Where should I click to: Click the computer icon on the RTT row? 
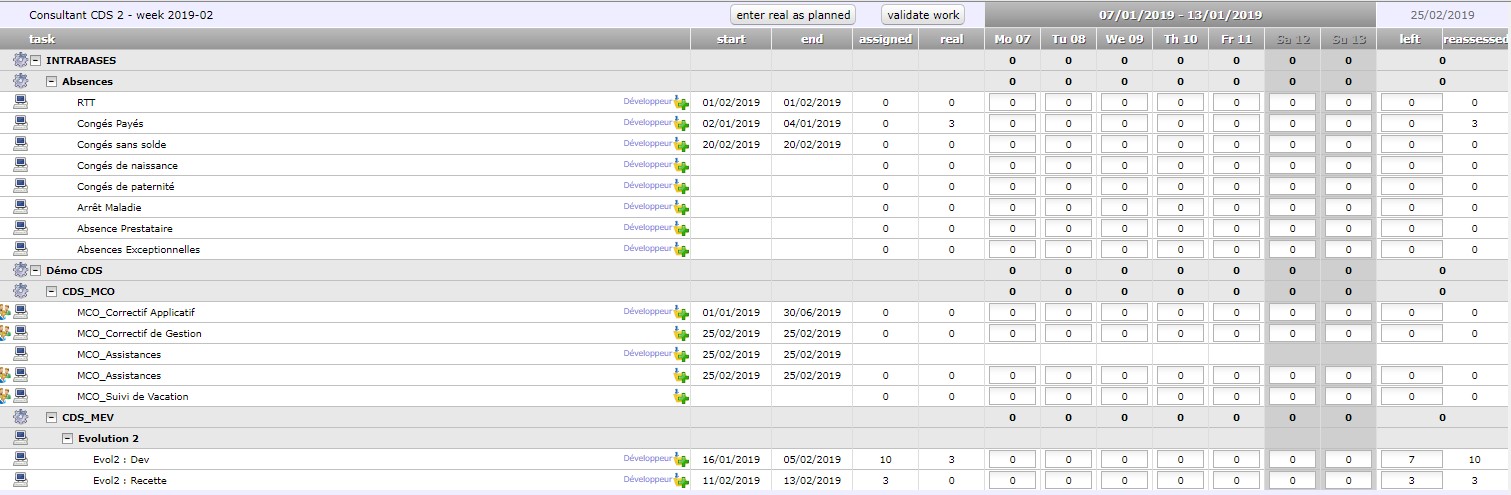(21, 102)
